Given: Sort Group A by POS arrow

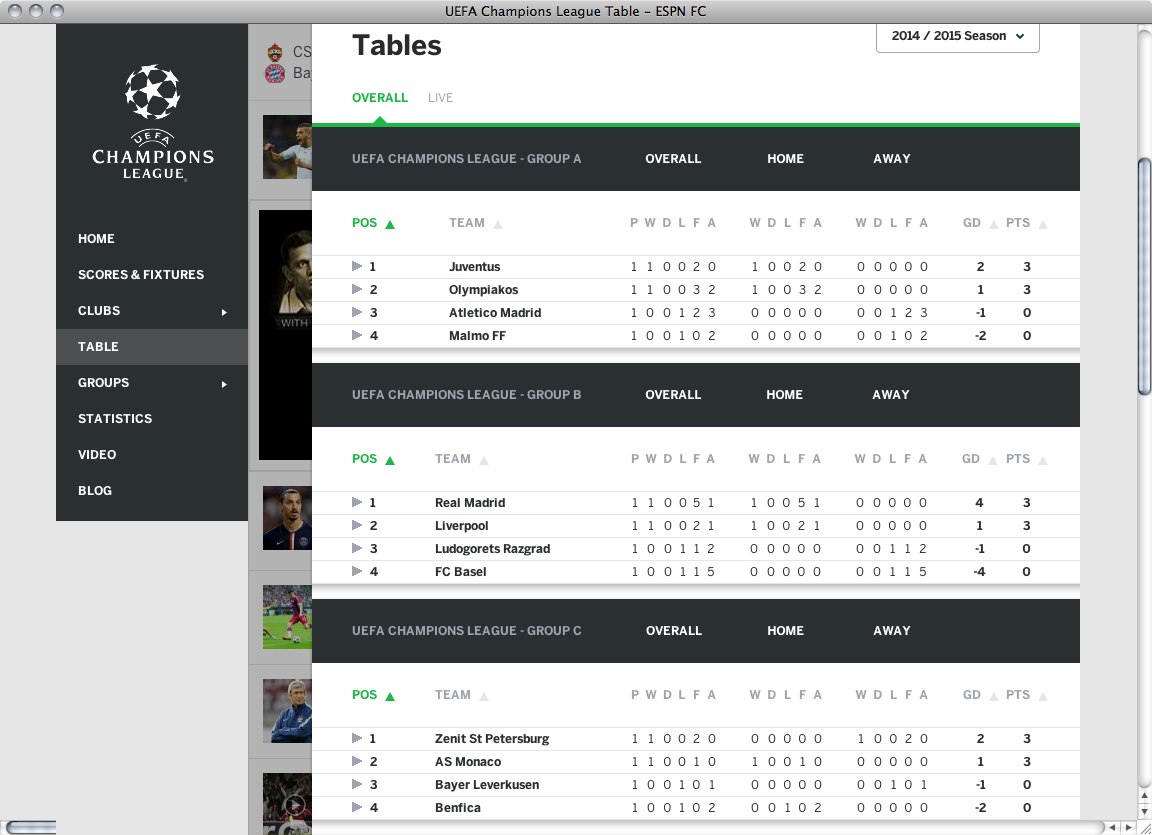Looking at the screenshot, I should [x=390, y=224].
